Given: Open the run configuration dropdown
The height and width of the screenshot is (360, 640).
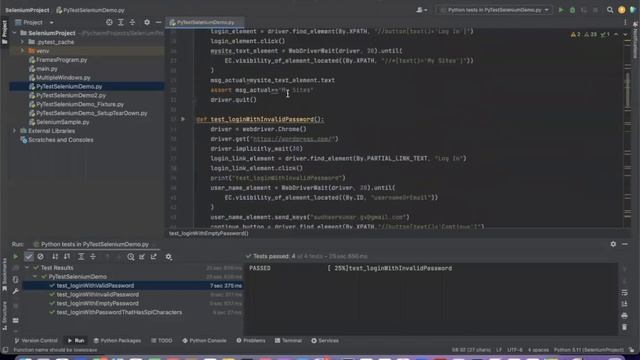Looking at the screenshot, I should click(x=495, y=10).
